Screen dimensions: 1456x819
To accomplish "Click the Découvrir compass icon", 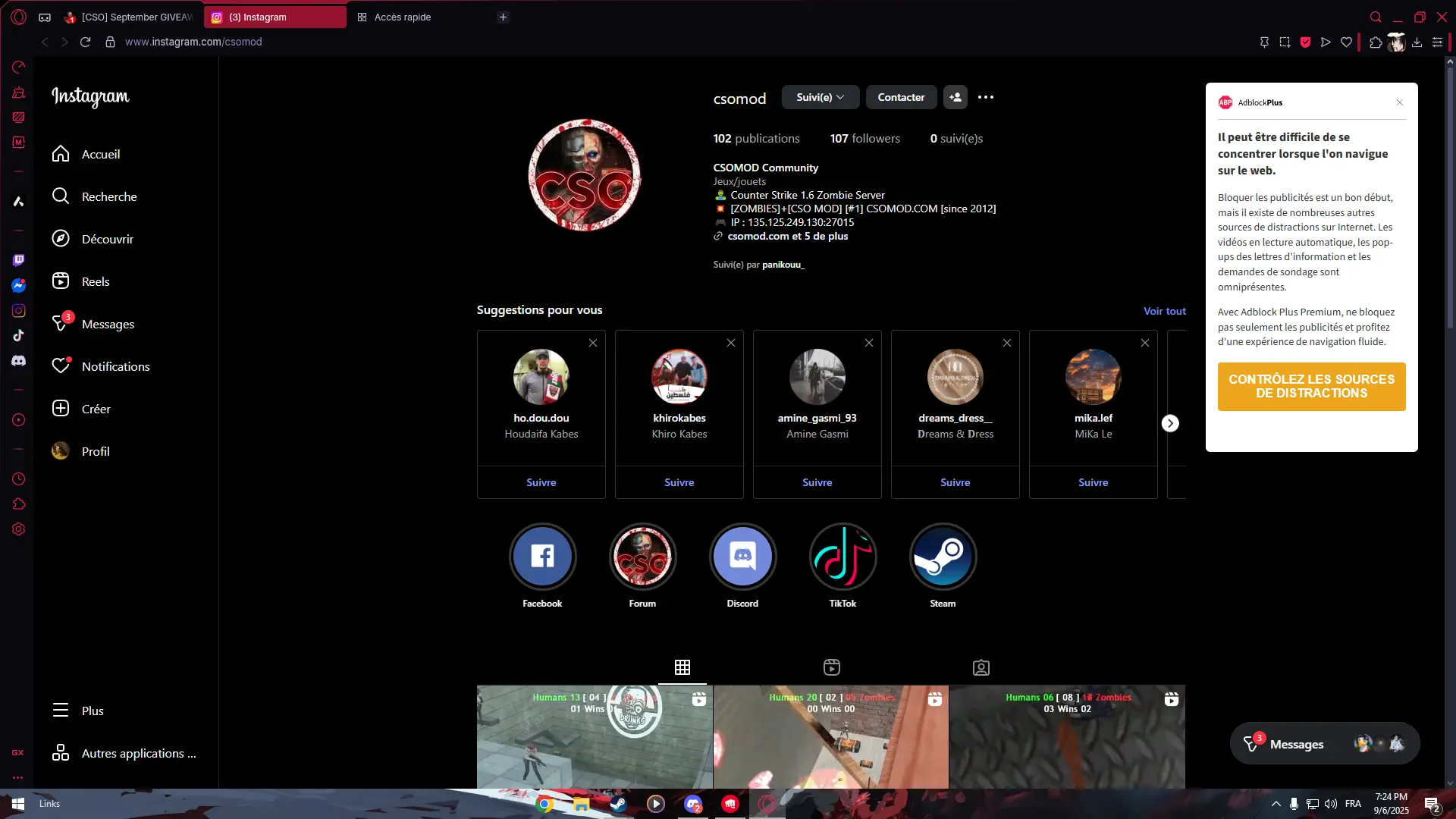I will pos(61,239).
